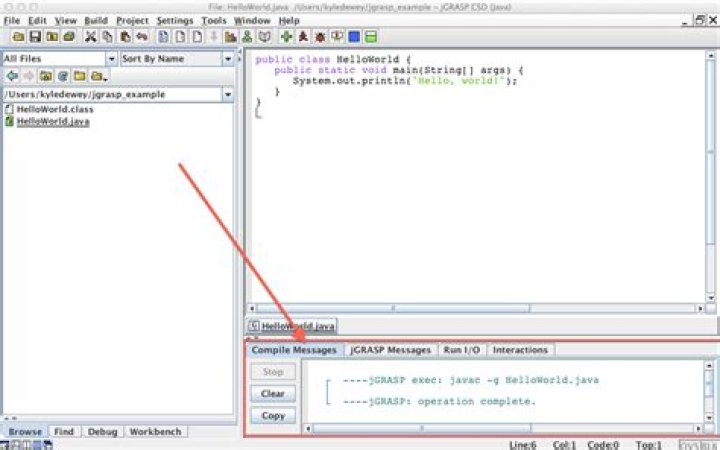Screen dimensions: 720x450
Task: Click the Browse On File folder icon
Action: (x=52, y=36)
